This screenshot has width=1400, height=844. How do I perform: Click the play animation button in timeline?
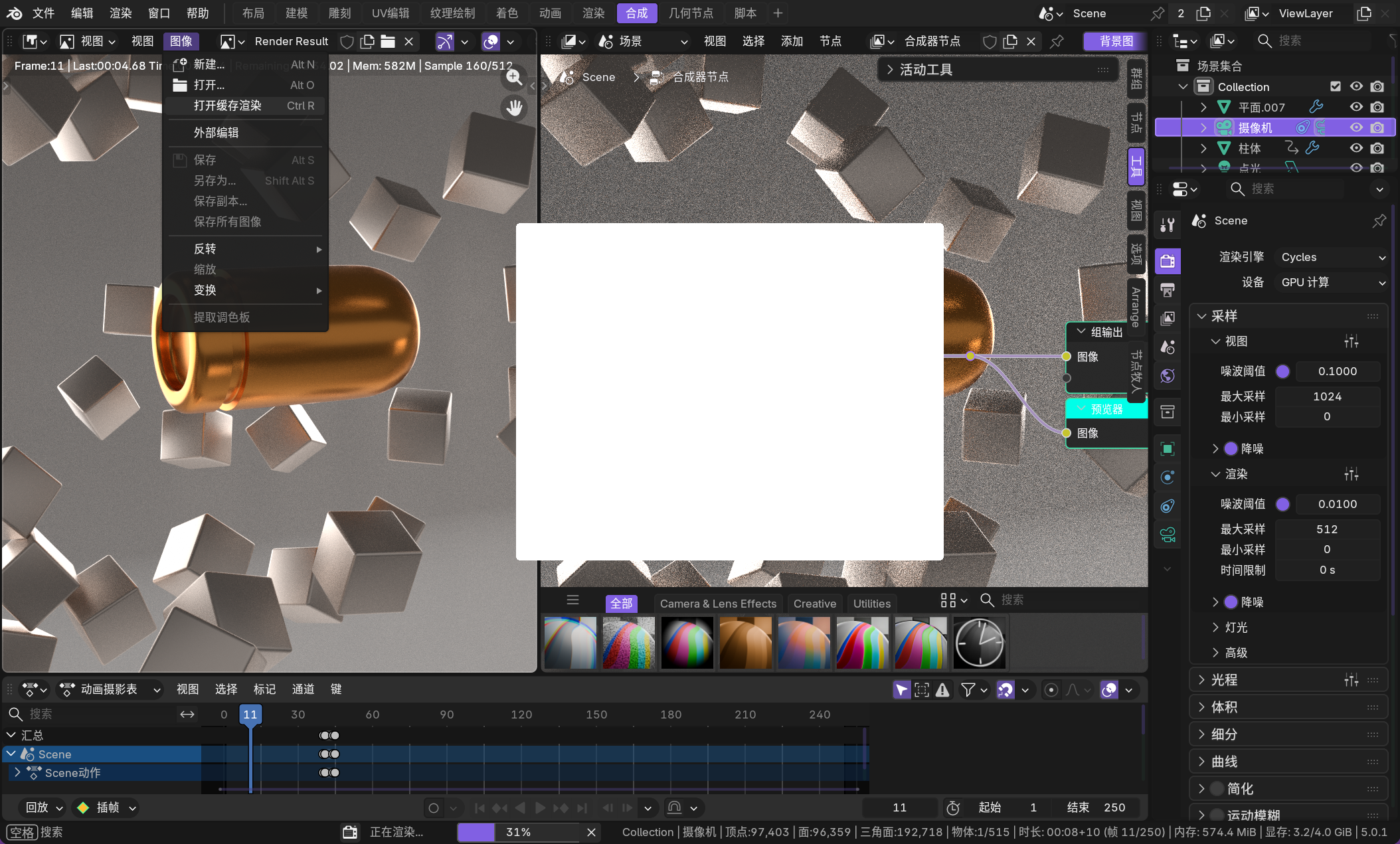point(540,807)
